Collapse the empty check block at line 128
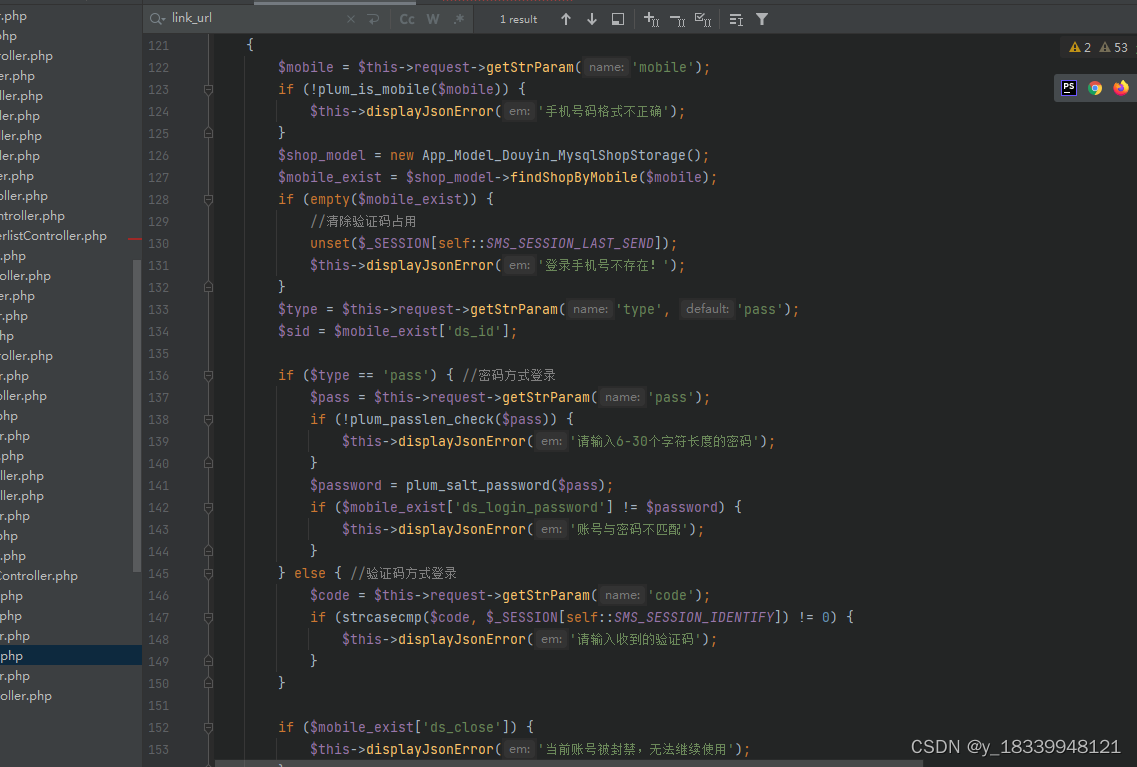This screenshot has height=767, width=1137. coord(208,199)
